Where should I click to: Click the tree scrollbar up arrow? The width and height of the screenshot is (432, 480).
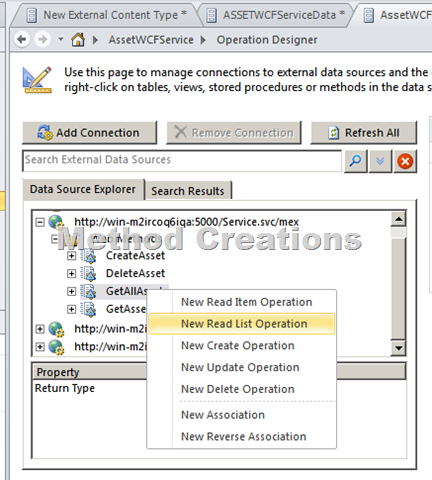[x=399, y=219]
